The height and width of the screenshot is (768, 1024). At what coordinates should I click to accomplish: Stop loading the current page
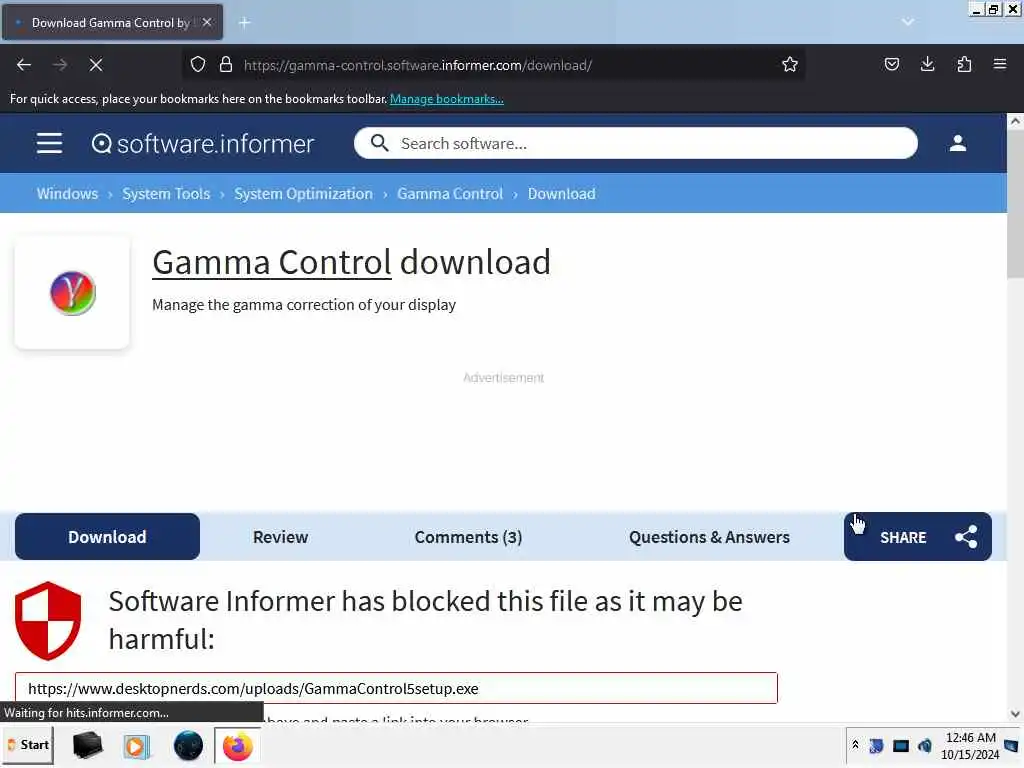click(95, 65)
